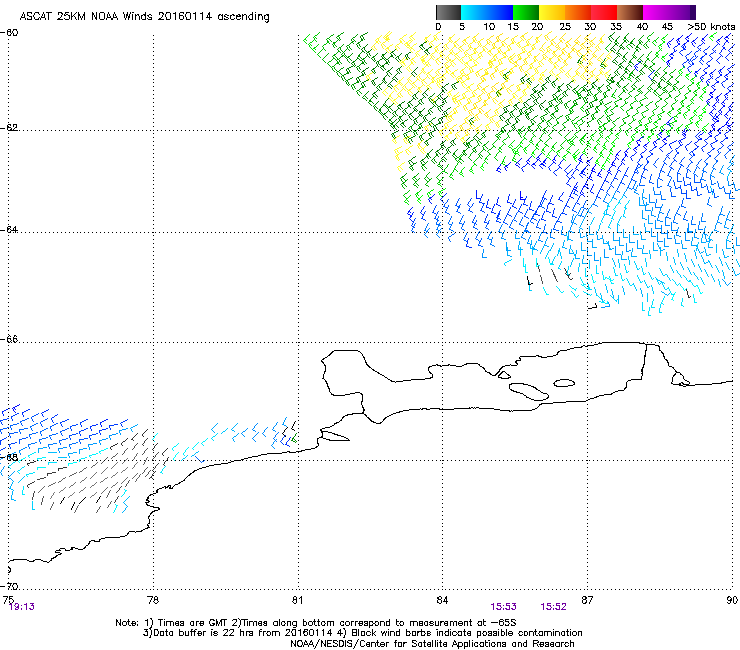Click the '20' legend scale label
Viewport: 740px width, 650px height.
coord(537,27)
